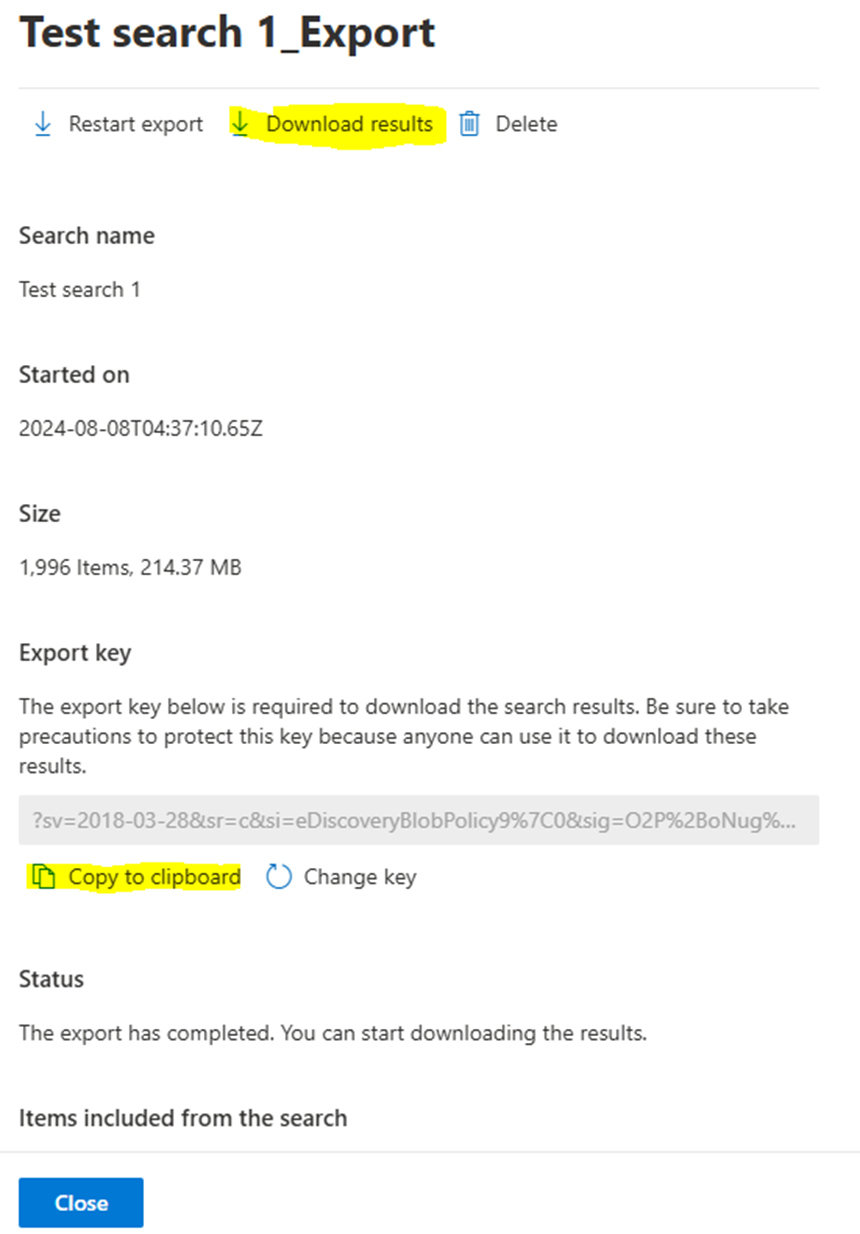Click the Test search 1_Export title
860x1234 pixels.
click(x=227, y=33)
